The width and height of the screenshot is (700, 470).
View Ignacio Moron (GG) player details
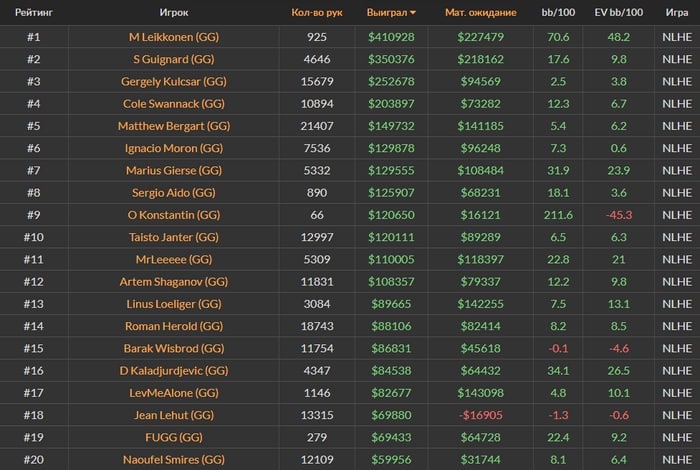tap(173, 148)
